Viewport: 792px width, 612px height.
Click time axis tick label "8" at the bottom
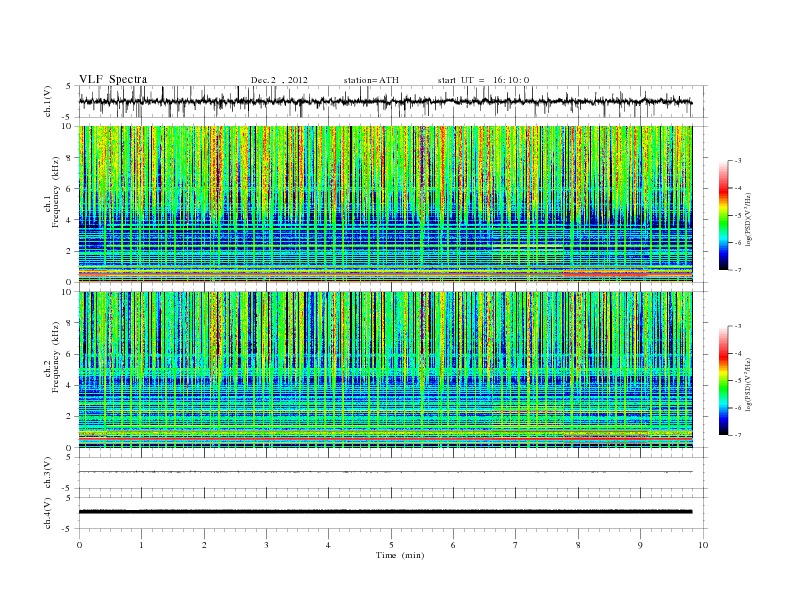pyautogui.click(x=578, y=545)
